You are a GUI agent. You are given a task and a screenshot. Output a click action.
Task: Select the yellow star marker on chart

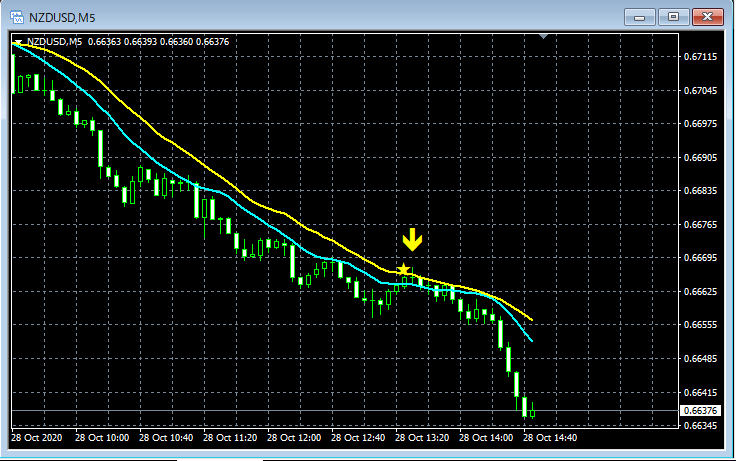coord(403,269)
